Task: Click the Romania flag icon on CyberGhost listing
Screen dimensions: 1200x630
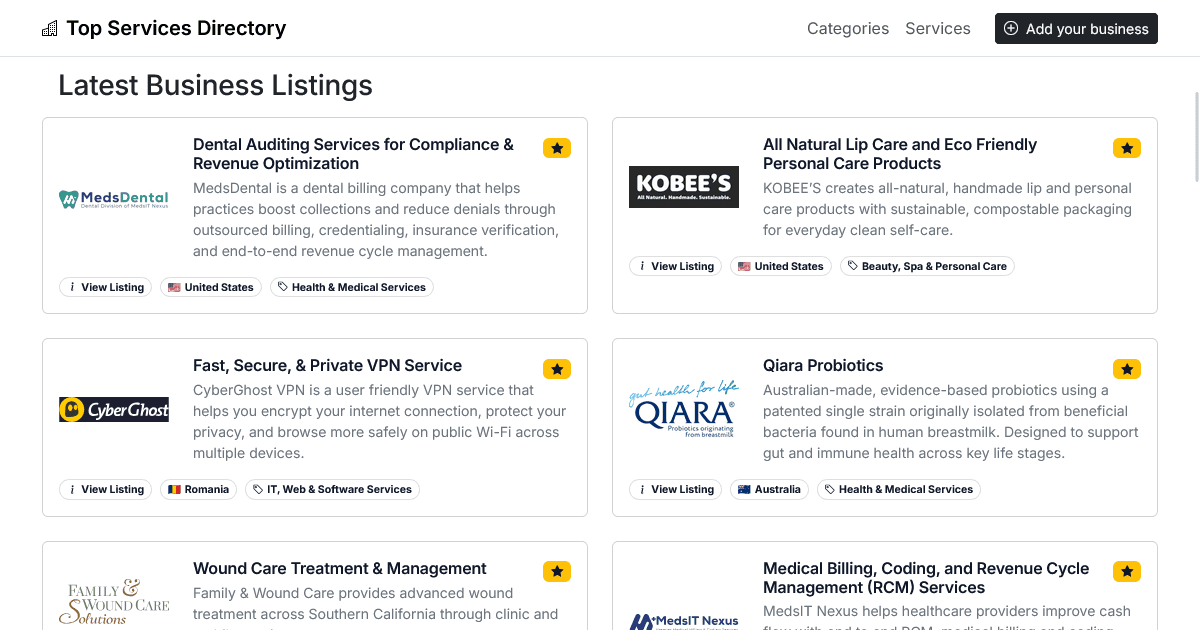Action: [x=174, y=489]
